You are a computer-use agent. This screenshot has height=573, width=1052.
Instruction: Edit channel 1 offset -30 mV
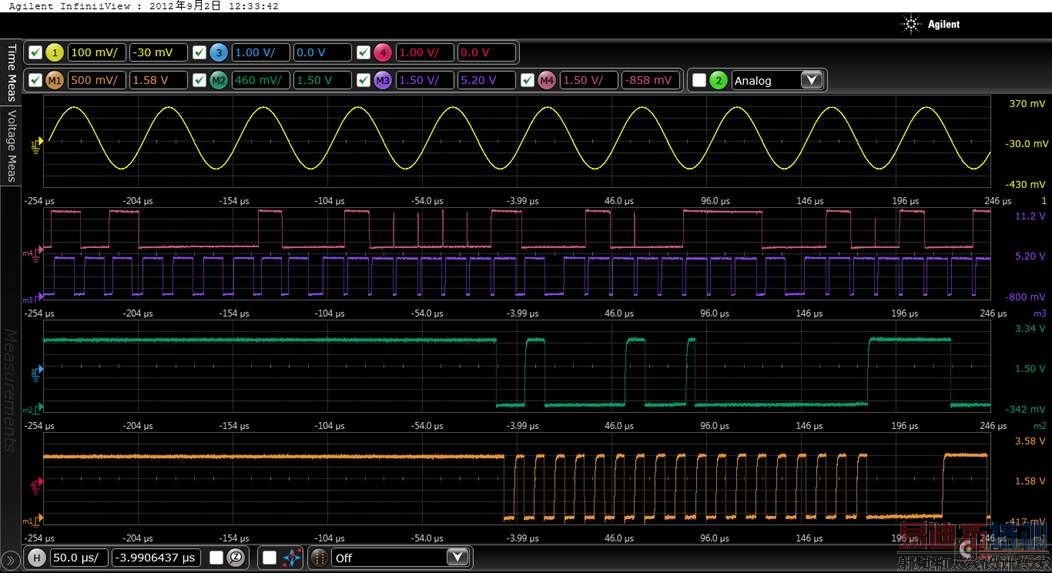[158, 52]
